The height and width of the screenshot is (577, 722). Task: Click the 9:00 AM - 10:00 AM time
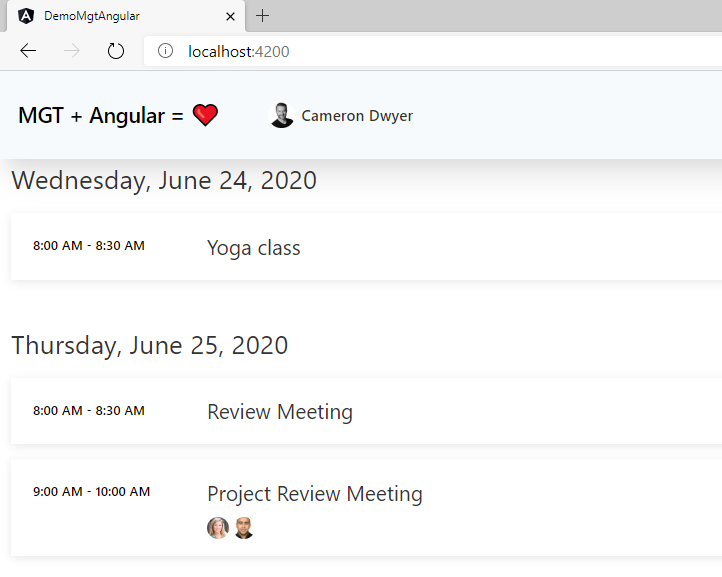91,491
